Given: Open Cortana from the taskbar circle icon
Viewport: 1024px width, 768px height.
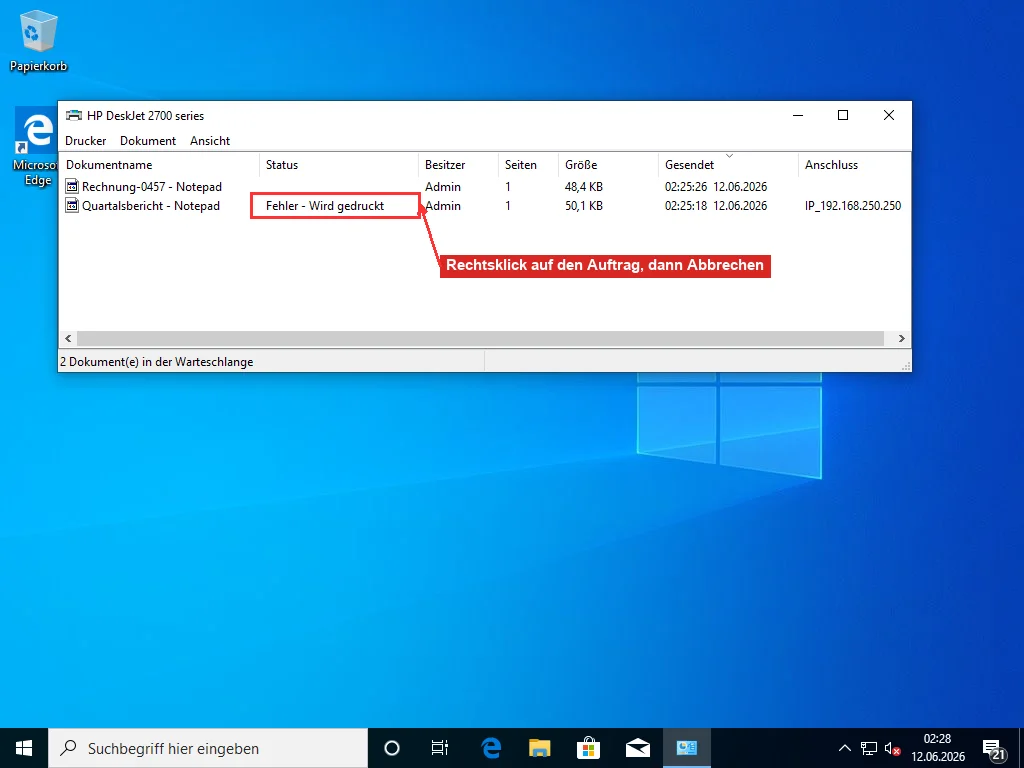Looking at the screenshot, I should 391,748.
